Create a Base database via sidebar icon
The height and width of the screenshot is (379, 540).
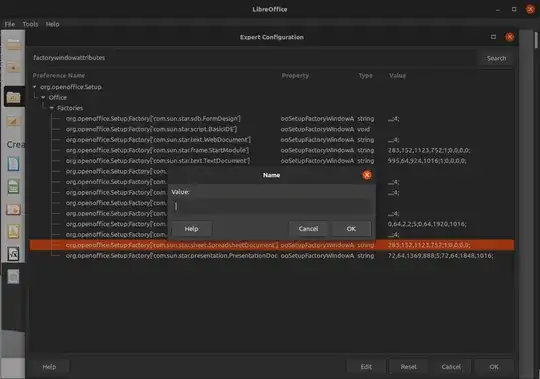[13, 277]
